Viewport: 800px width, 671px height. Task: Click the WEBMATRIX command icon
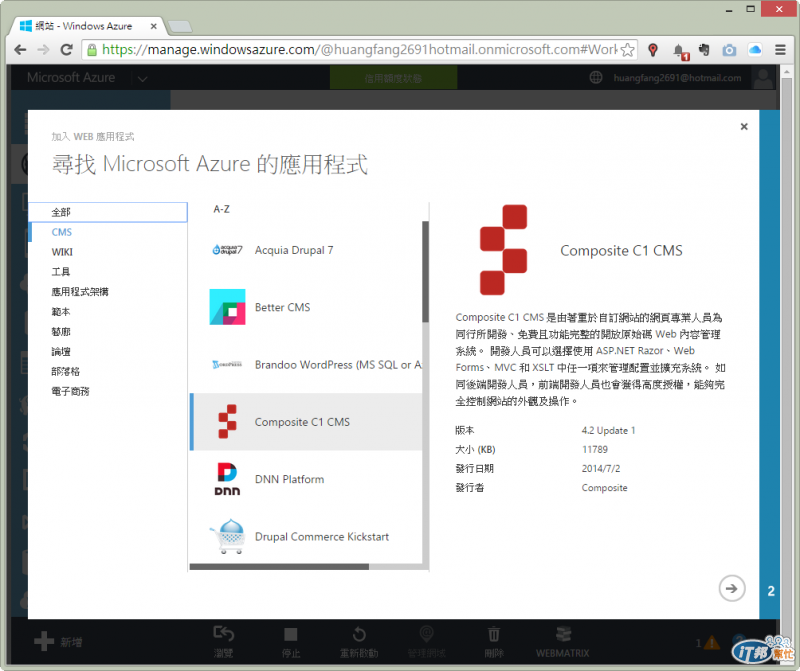(563, 634)
